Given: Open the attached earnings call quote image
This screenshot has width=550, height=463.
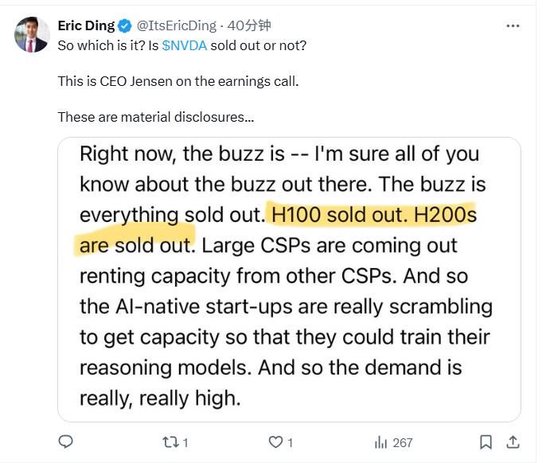Looking at the screenshot, I should point(289,280).
